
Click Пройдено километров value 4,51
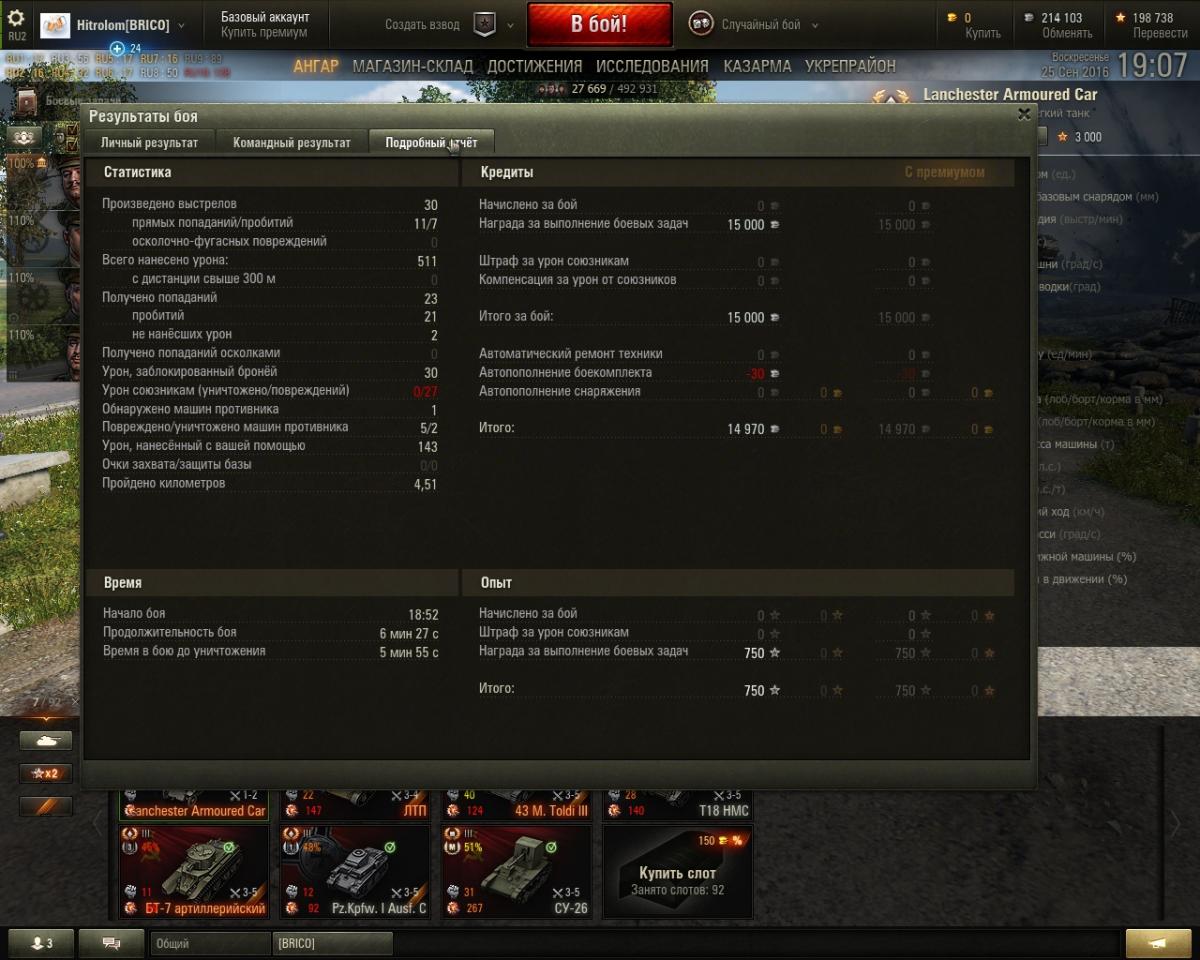tap(425, 484)
